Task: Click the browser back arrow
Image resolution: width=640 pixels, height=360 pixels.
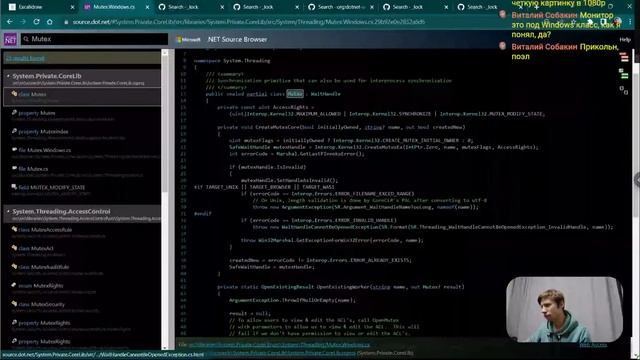Action: (10, 22)
